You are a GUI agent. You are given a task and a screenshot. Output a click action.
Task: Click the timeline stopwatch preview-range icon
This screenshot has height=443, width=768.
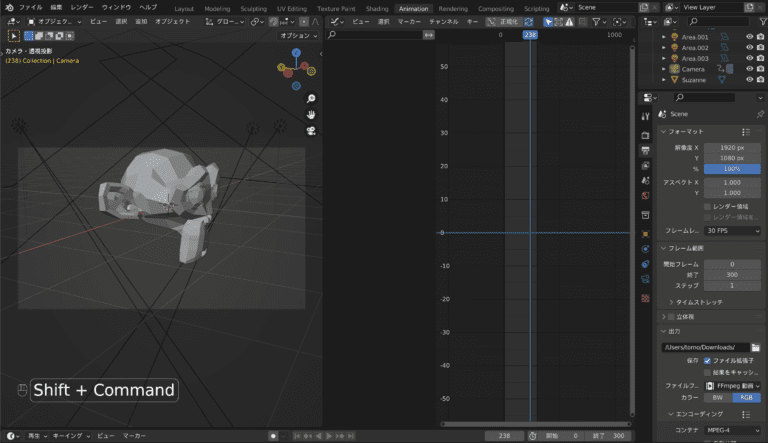point(532,436)
